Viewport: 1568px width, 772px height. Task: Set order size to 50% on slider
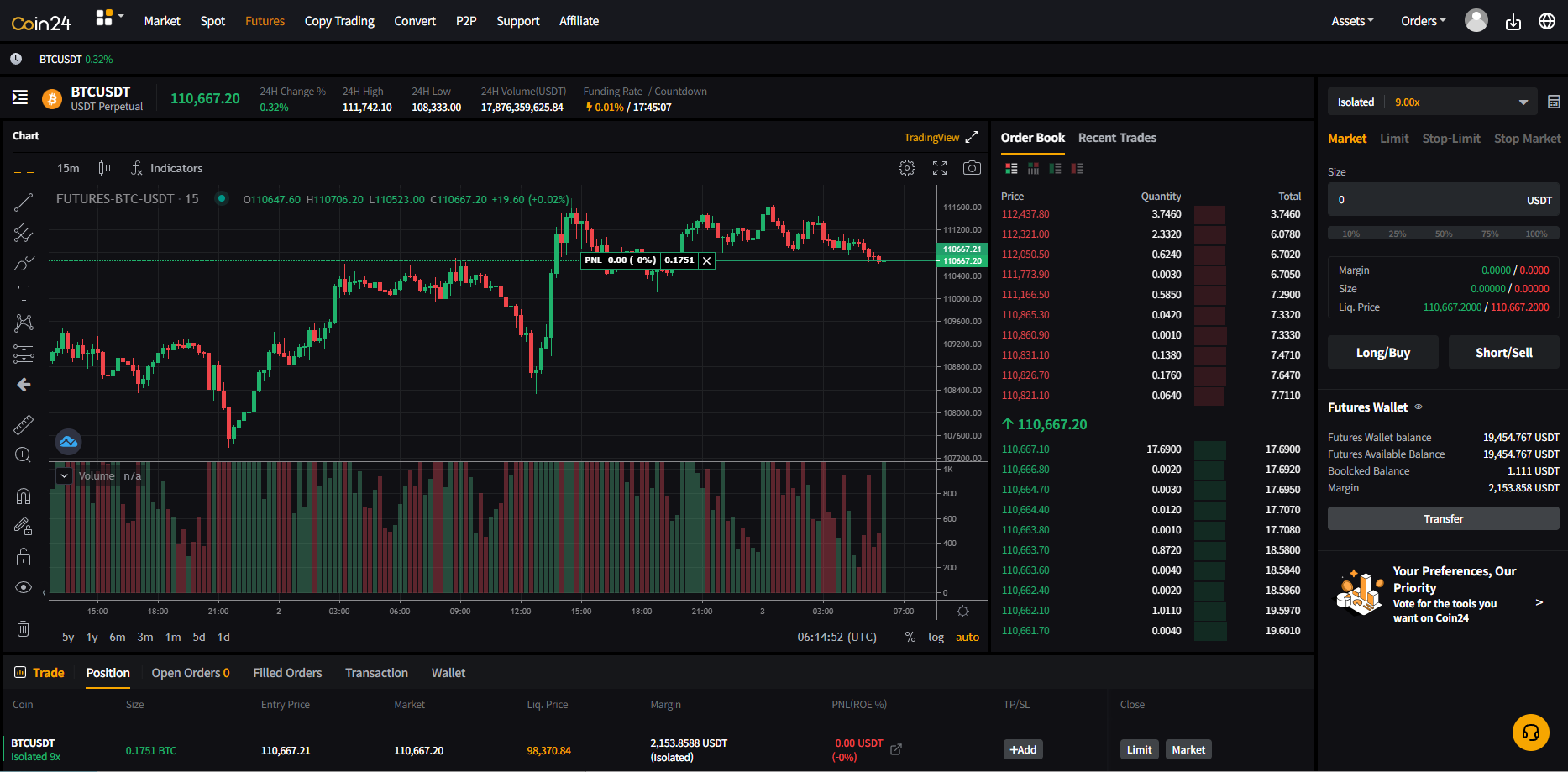[1443, 234]
